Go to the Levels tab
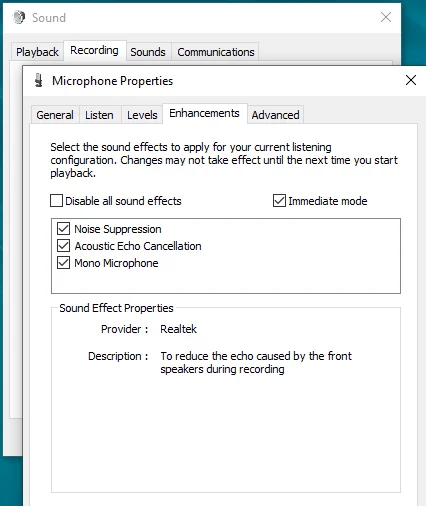 coord(142,115)
